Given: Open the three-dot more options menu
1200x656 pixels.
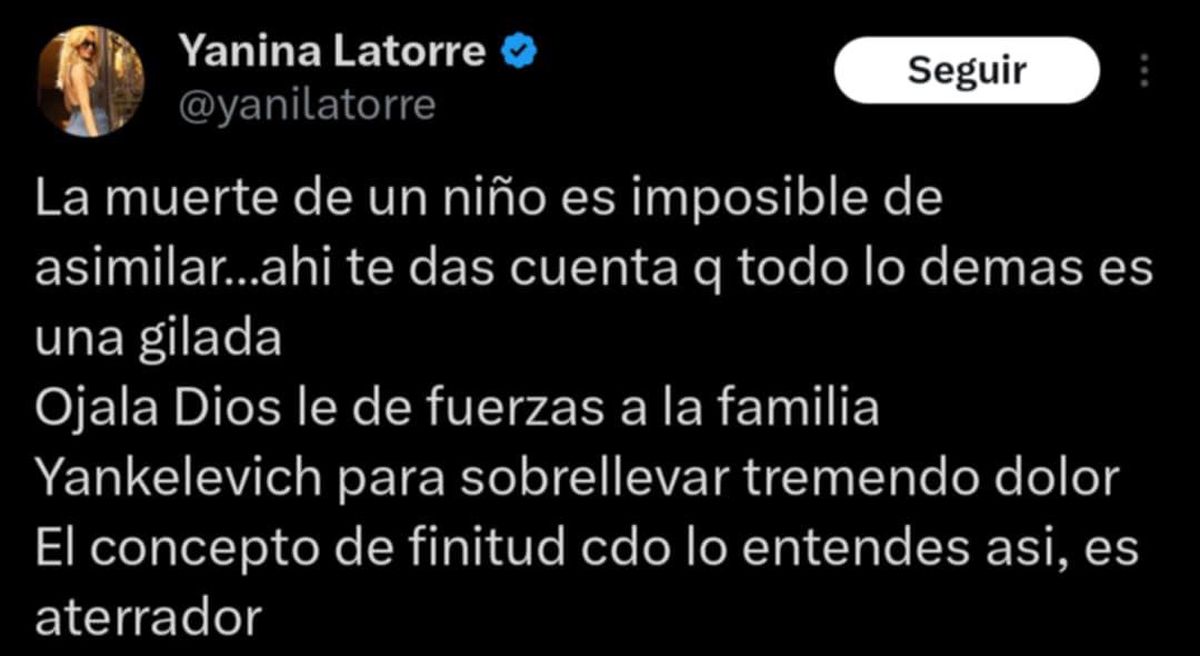Looking at the screenshot, I should tap(1145, 70).
